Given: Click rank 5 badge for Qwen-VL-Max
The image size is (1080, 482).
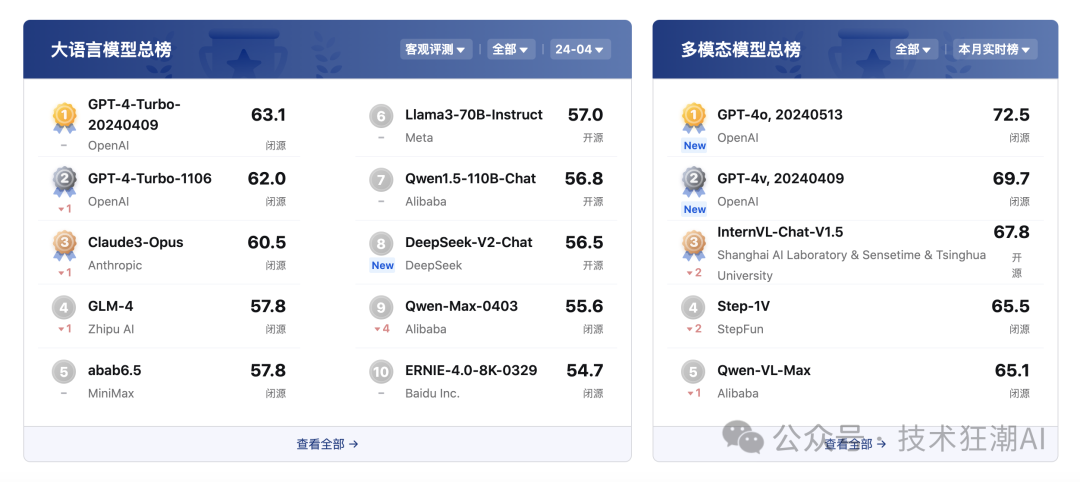Looking at the screenshot, I should [x=694, y=372].
